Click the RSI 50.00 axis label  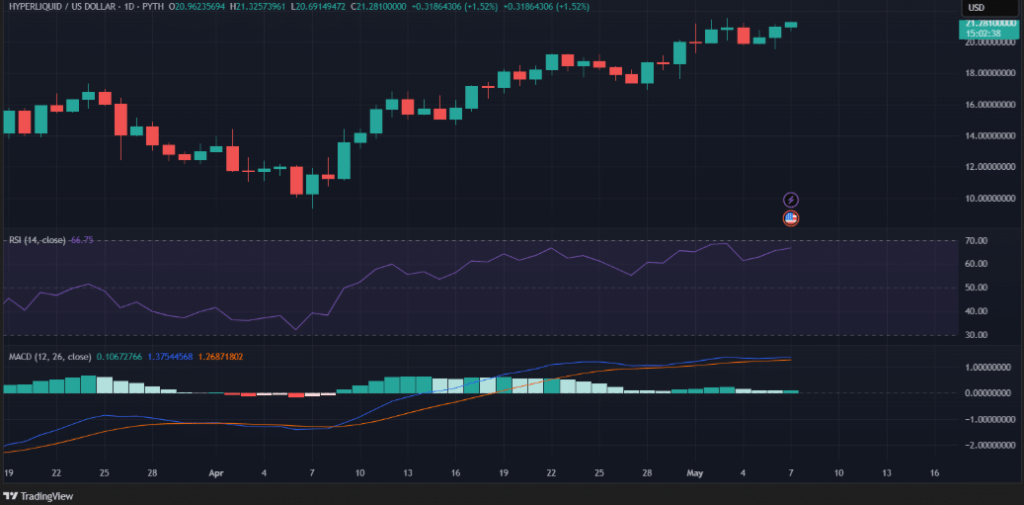[978, 287]
